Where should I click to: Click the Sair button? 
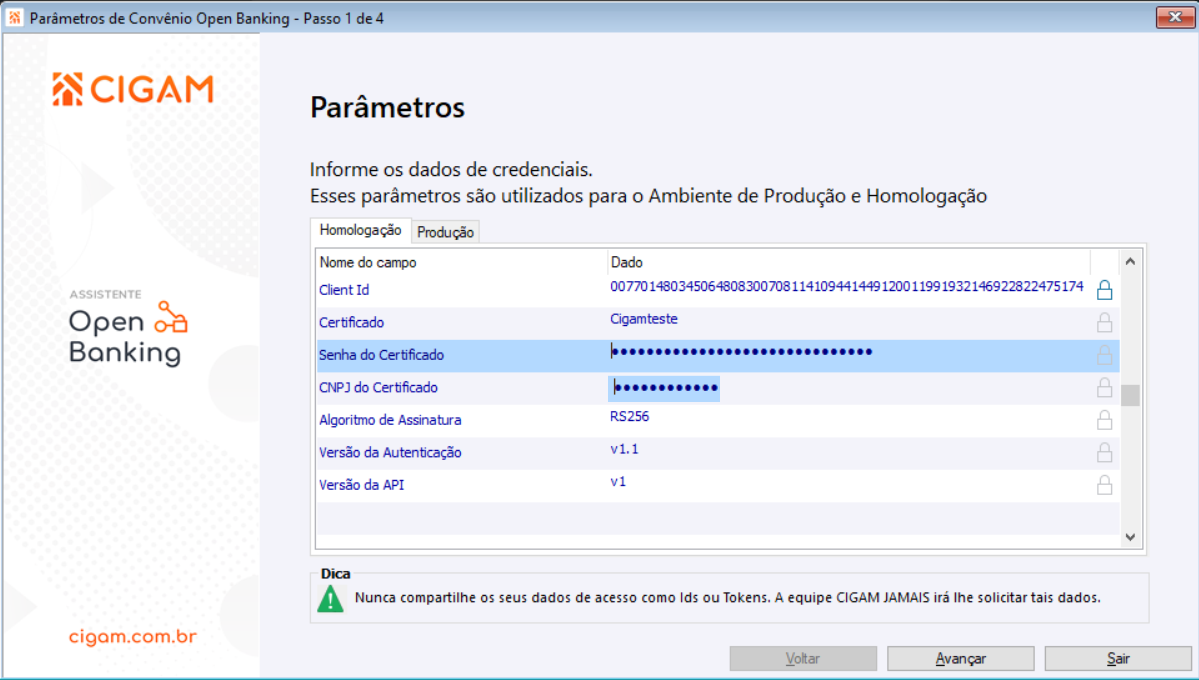[1118, 659]
